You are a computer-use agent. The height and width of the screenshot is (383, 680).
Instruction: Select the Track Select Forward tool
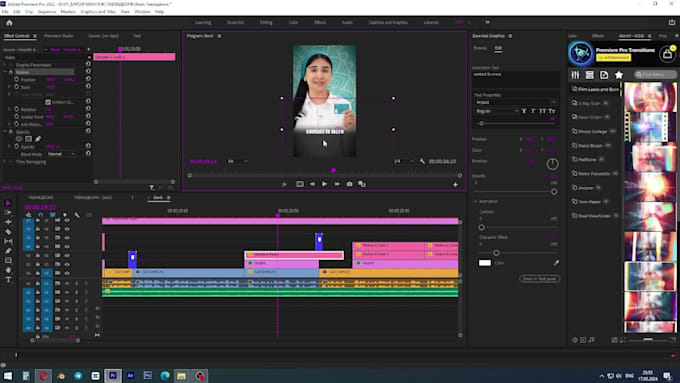click(x=8, y=213)
